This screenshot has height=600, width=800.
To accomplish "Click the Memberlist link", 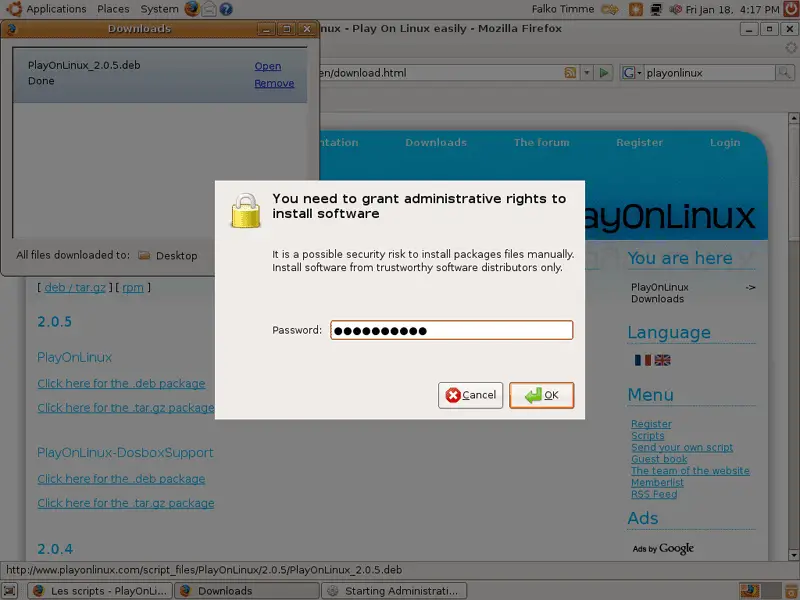I will [x=657, y=483].
